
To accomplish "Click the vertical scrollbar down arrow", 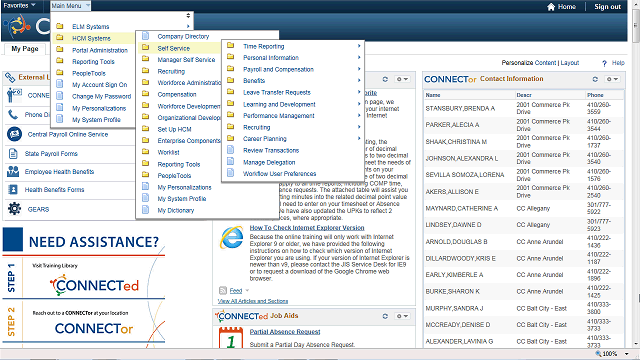I will [x=636, y=344].
